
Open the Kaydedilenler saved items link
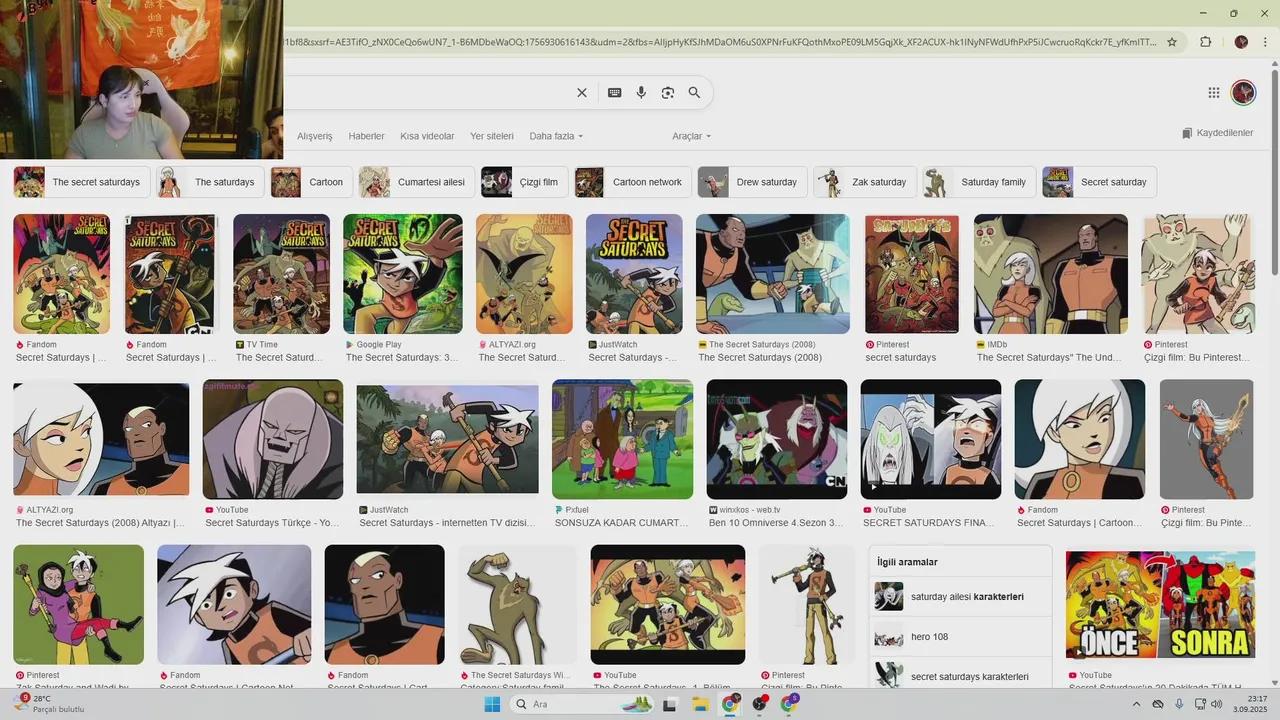pos(1217,133)
